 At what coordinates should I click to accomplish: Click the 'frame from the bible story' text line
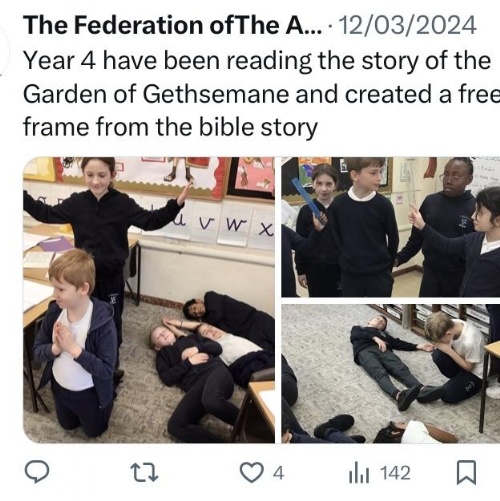point(170,128)
